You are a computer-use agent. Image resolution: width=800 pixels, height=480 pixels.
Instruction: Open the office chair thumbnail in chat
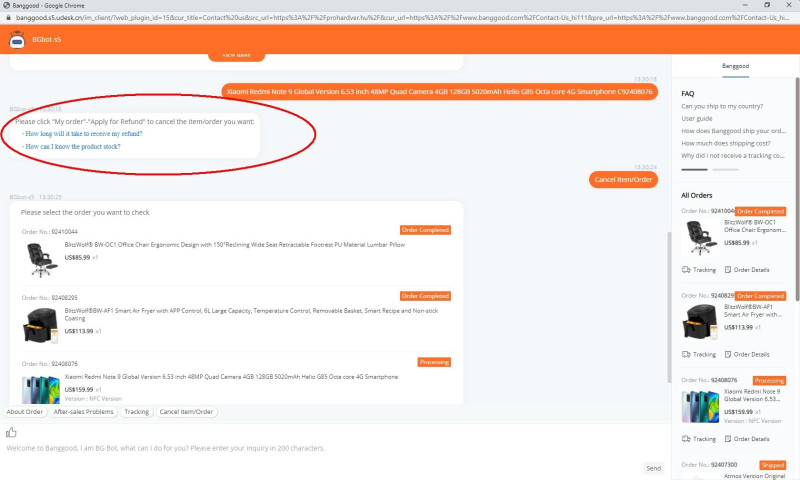click(x=40, y=260)
